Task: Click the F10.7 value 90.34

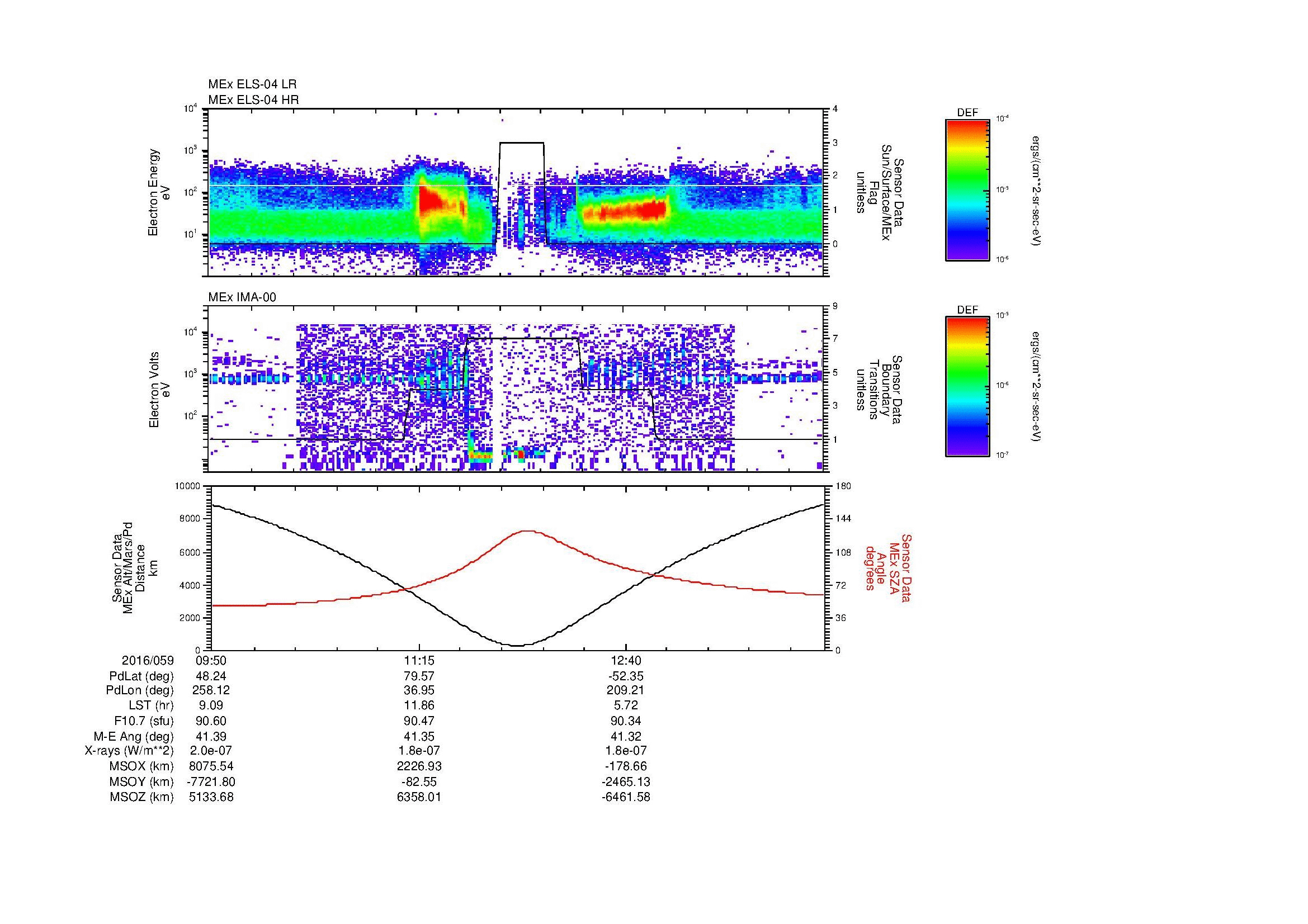Action: tap(626, 720)
